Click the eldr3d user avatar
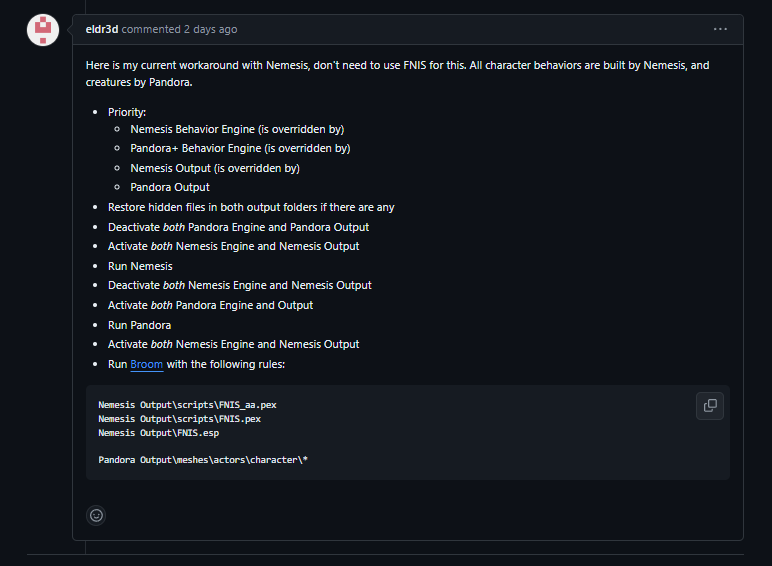 click(x=42, y=30)
